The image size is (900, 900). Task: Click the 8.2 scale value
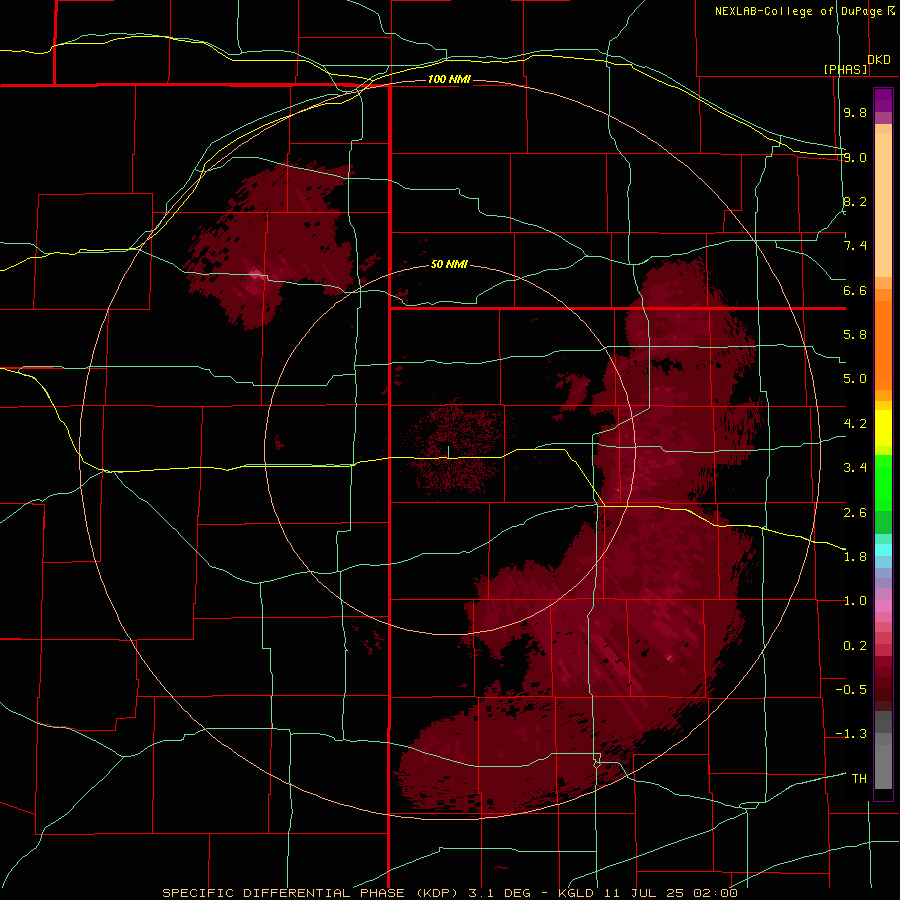point(855,201)
